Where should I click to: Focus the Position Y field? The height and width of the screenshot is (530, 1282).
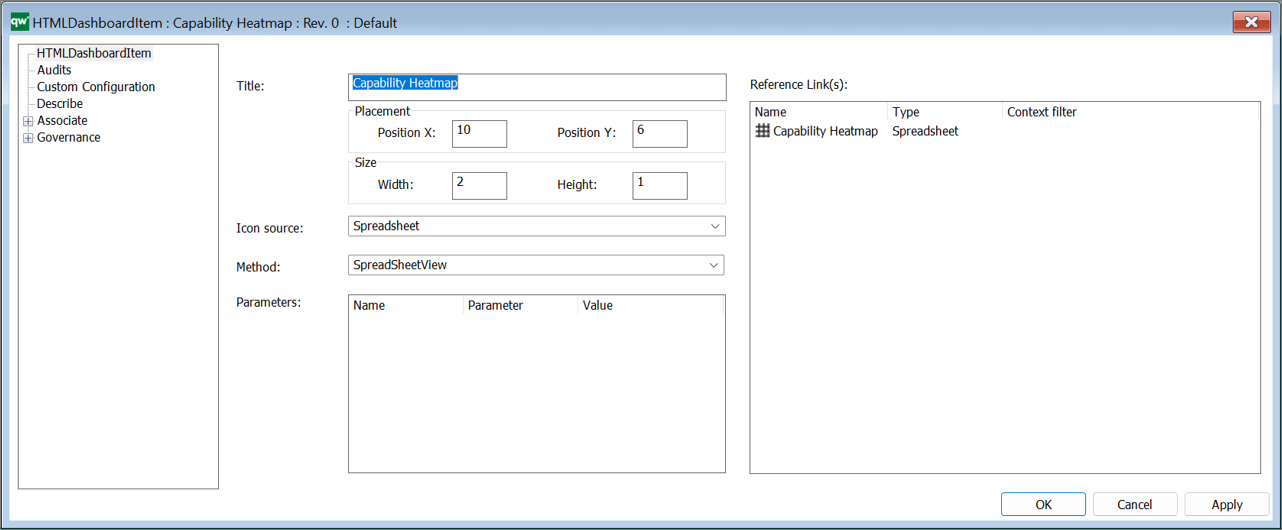[x=660, y=133]
